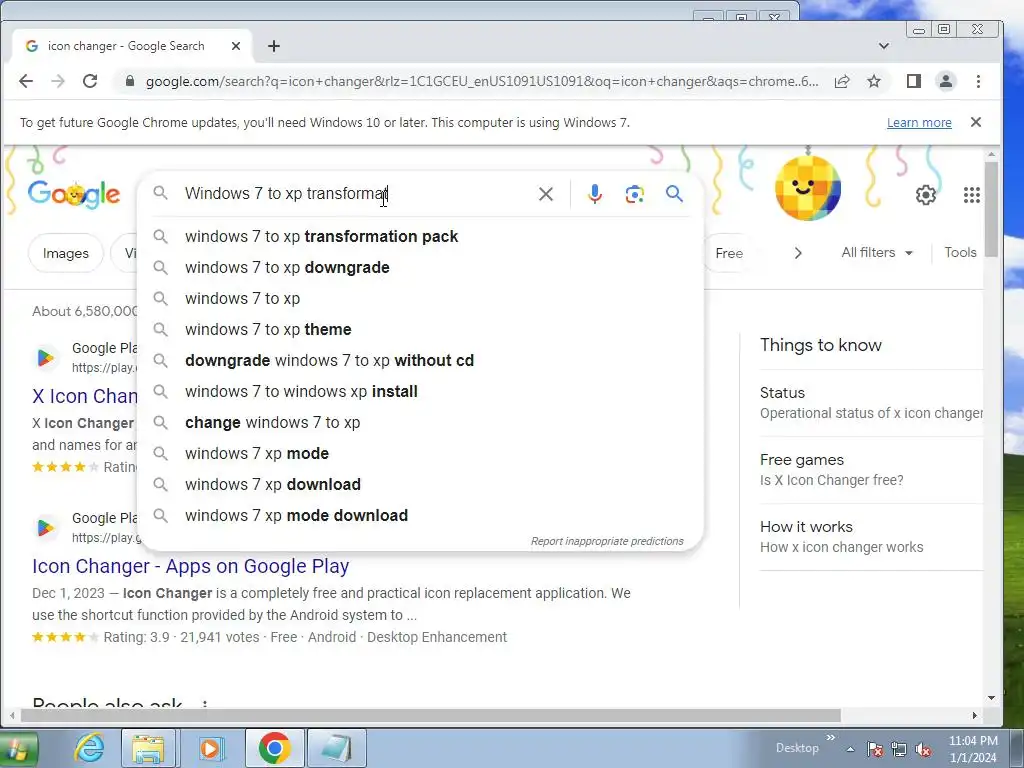Toggle the Chrome side panel
1024x768 pixels.
[914, 81]
